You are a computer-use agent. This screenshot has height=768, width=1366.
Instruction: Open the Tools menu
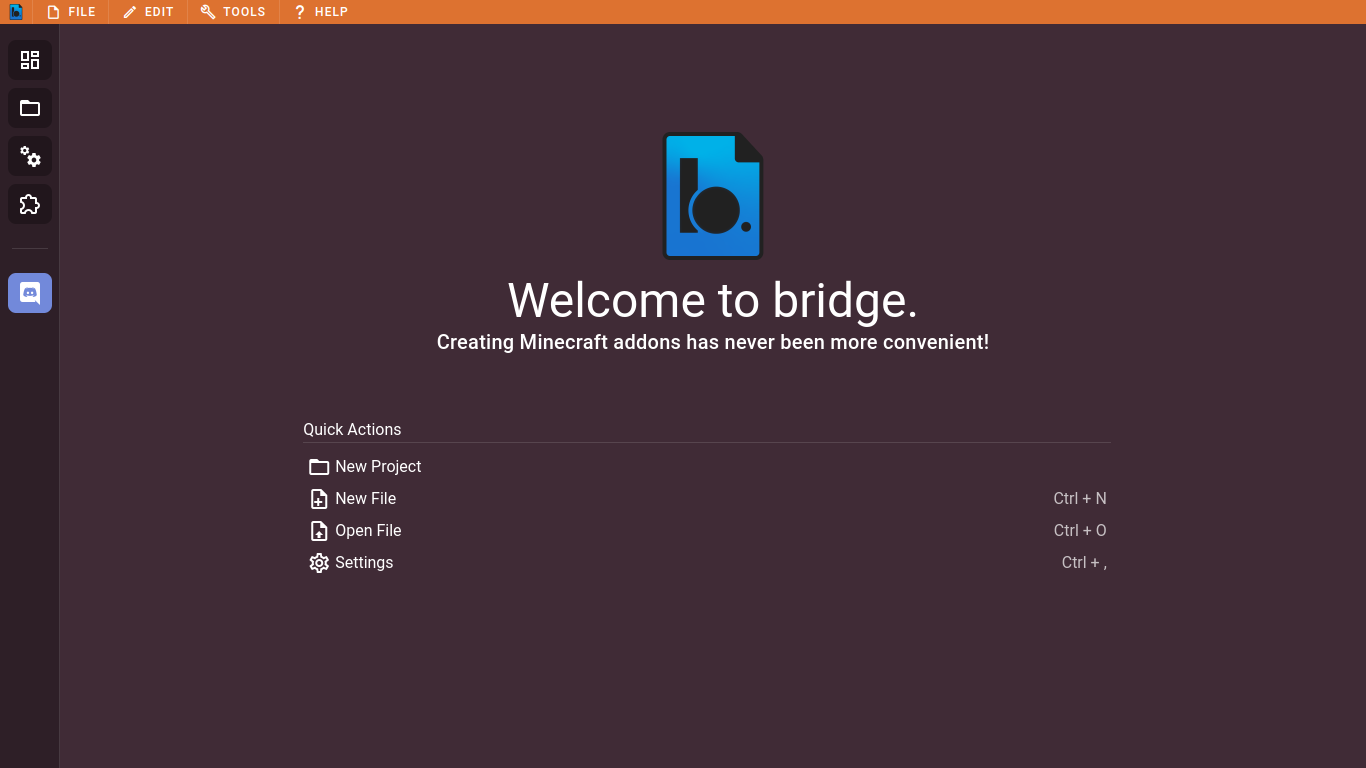coord(233,12)
